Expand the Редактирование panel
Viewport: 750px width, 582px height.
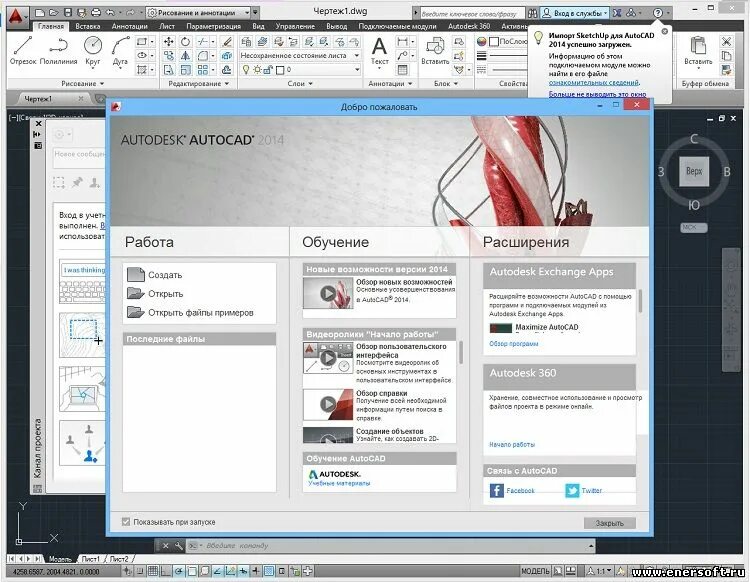(199, 83)
